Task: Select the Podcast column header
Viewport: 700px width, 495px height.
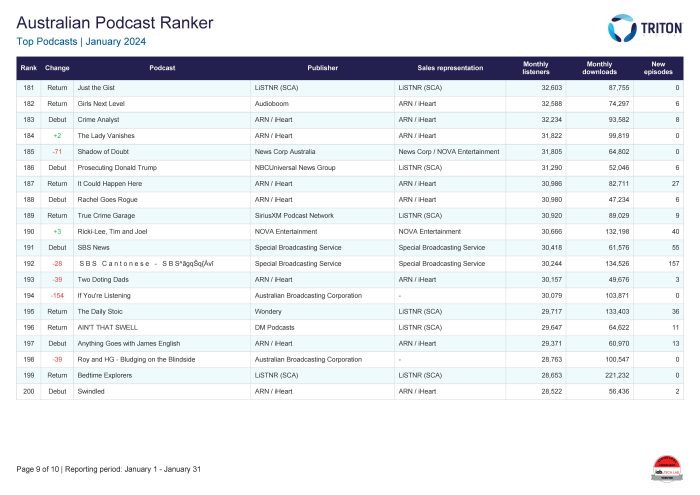Action: 162,68
